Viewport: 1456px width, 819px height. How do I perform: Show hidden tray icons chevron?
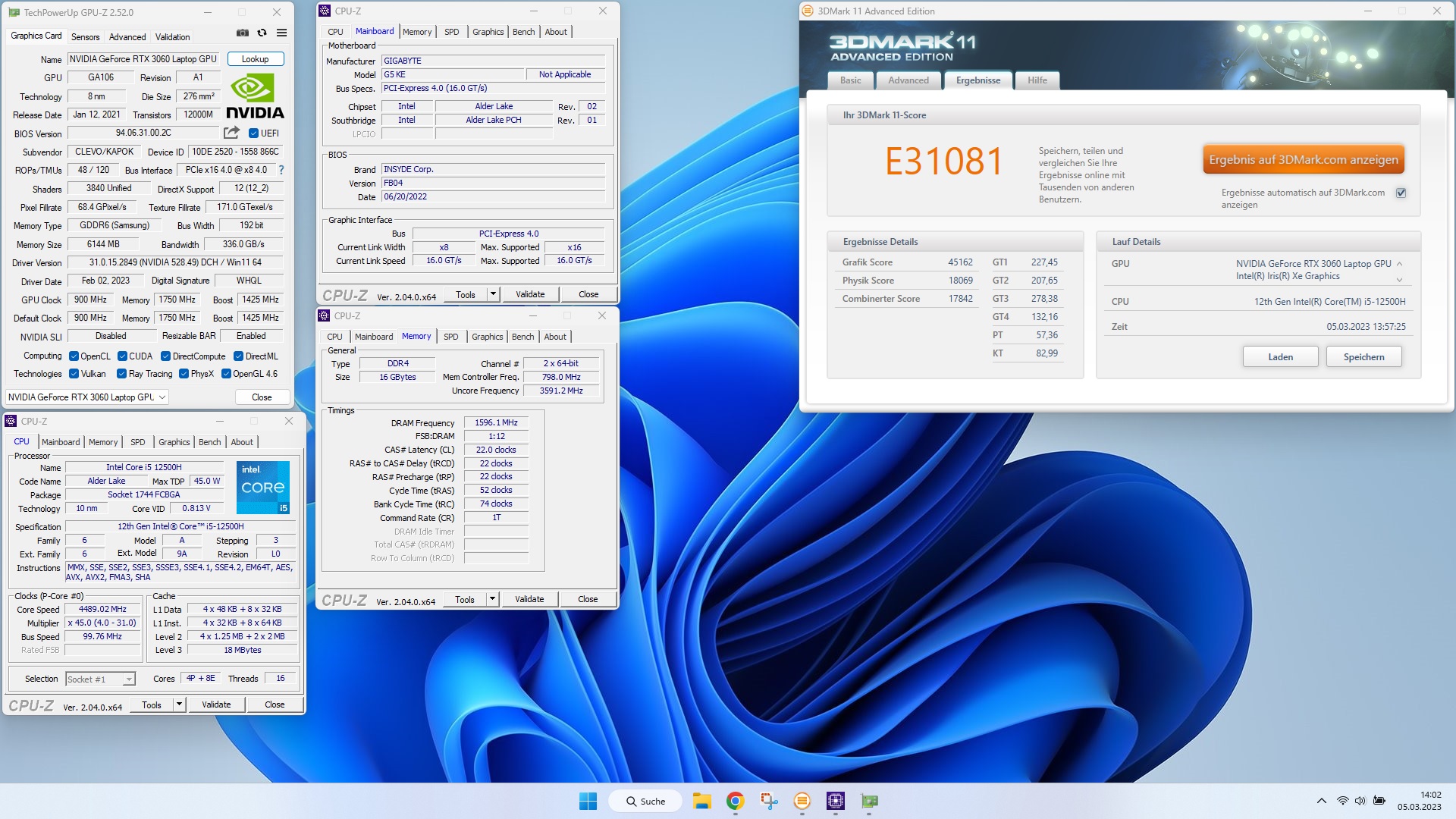[1322, 801]
